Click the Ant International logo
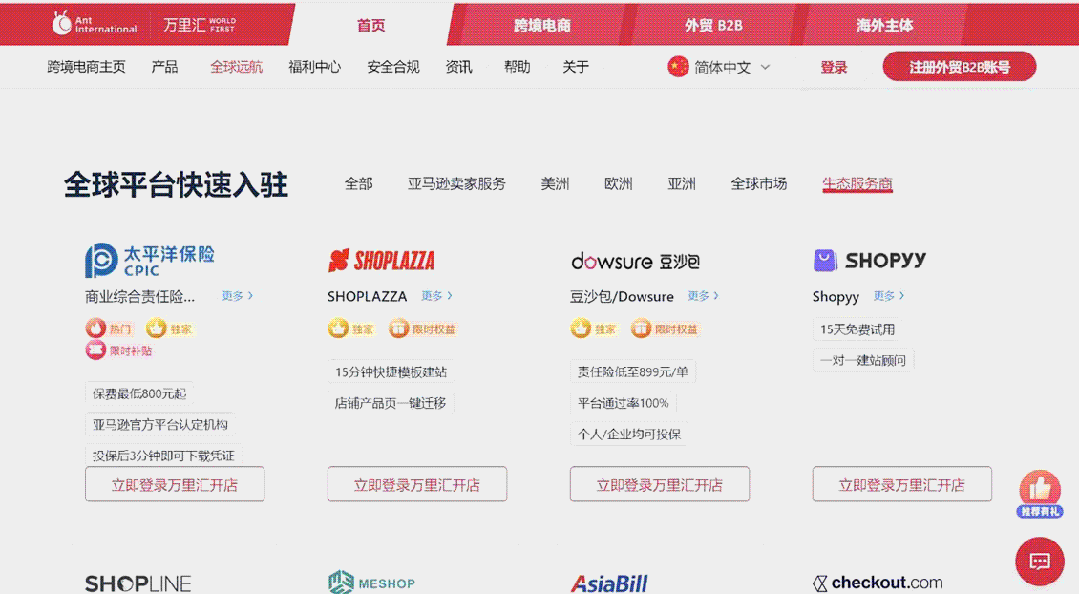This screenshot has width=1079, height=594. 95,23
